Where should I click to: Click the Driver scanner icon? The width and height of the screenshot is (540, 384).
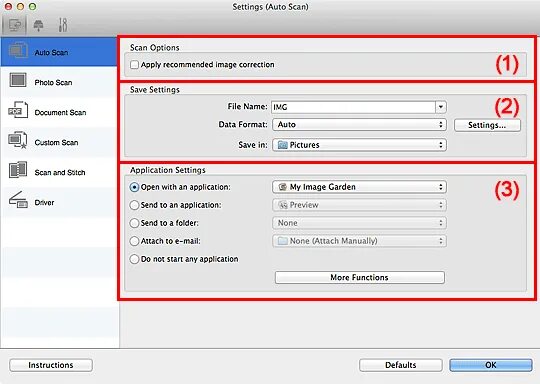tap(18, 200)
